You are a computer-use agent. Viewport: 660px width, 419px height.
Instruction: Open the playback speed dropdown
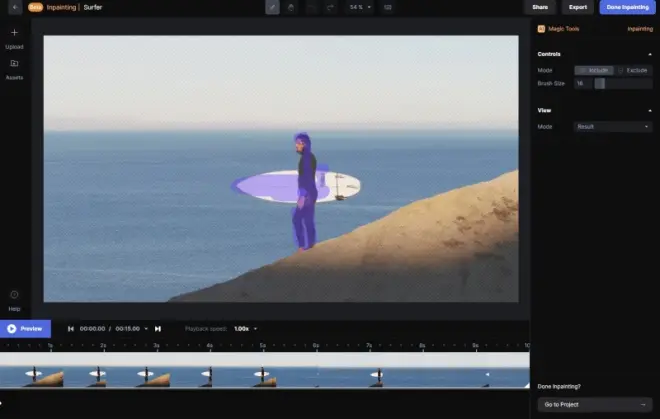tap(246, 328)
